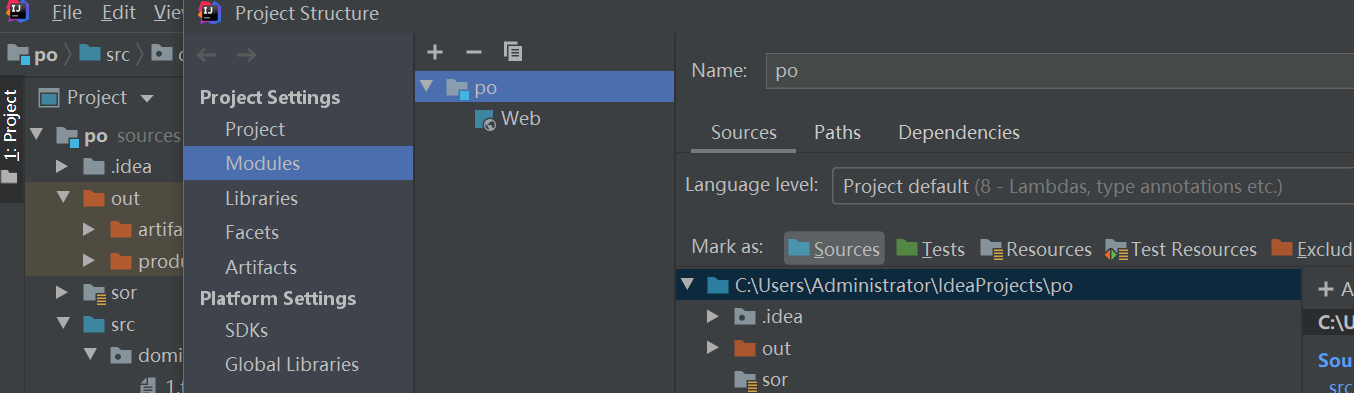Click the forward arrow in Project Structure

click(246, 54)
